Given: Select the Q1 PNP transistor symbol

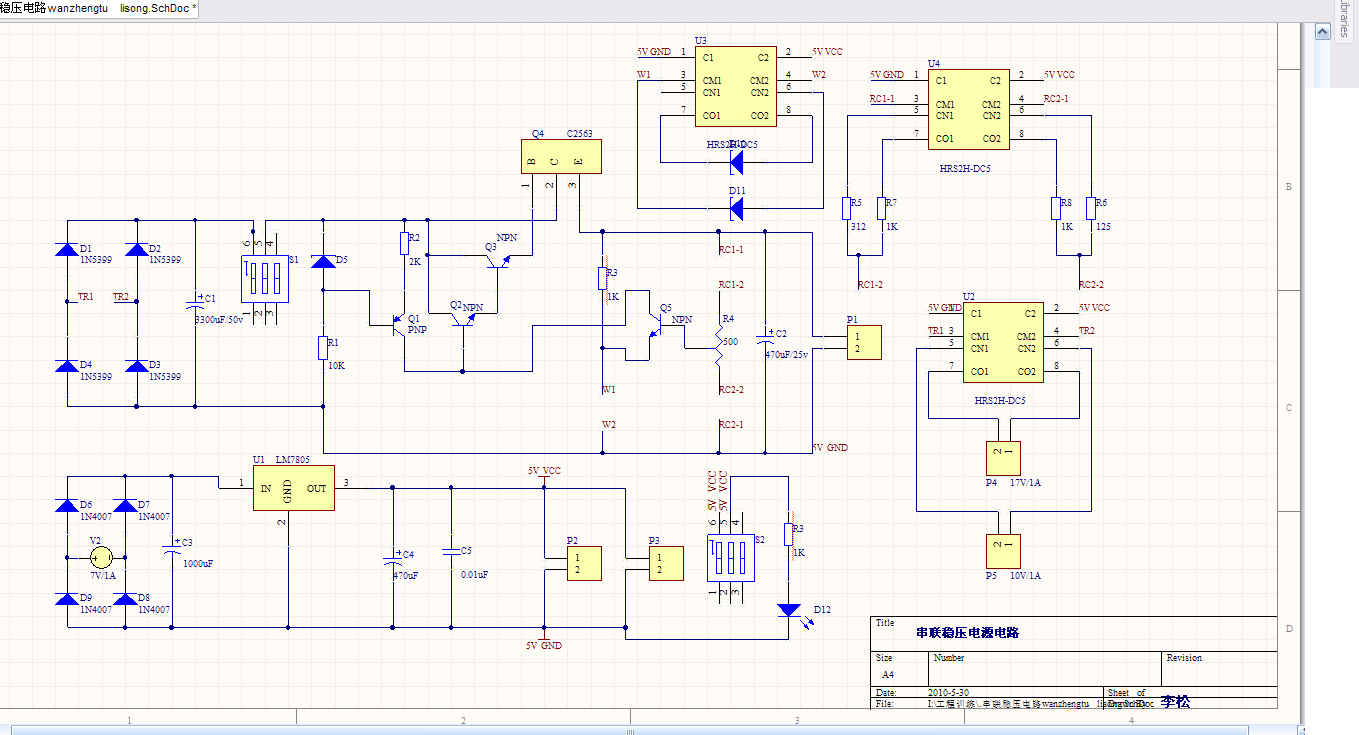Looking at the screenshot, I should (402, 323).
